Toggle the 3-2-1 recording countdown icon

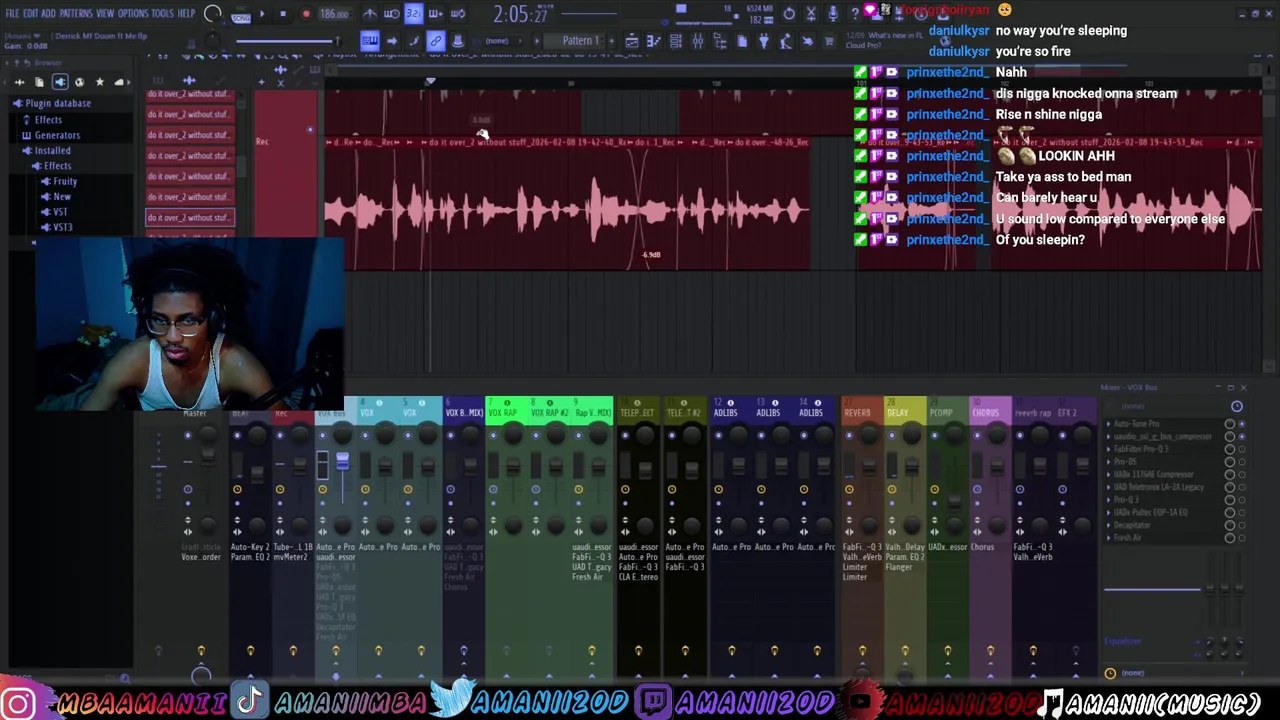tap(414, 14)
